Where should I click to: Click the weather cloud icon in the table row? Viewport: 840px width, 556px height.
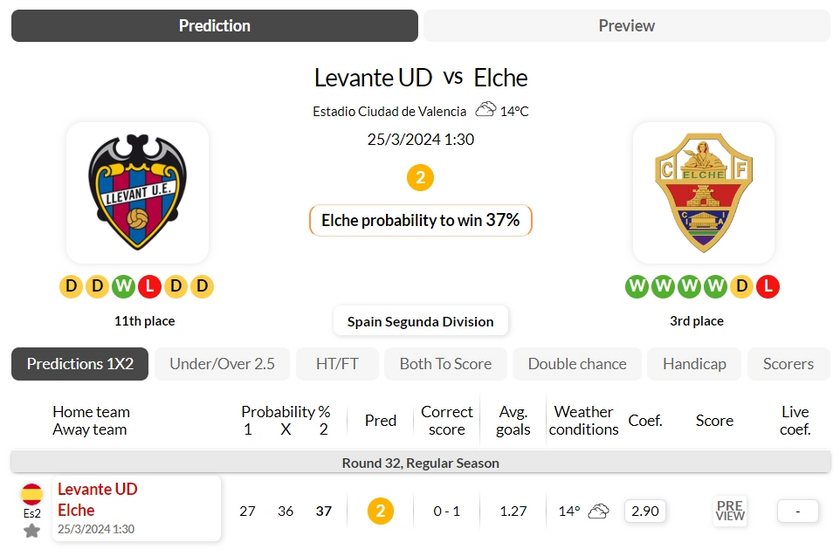tap(598, 511)
